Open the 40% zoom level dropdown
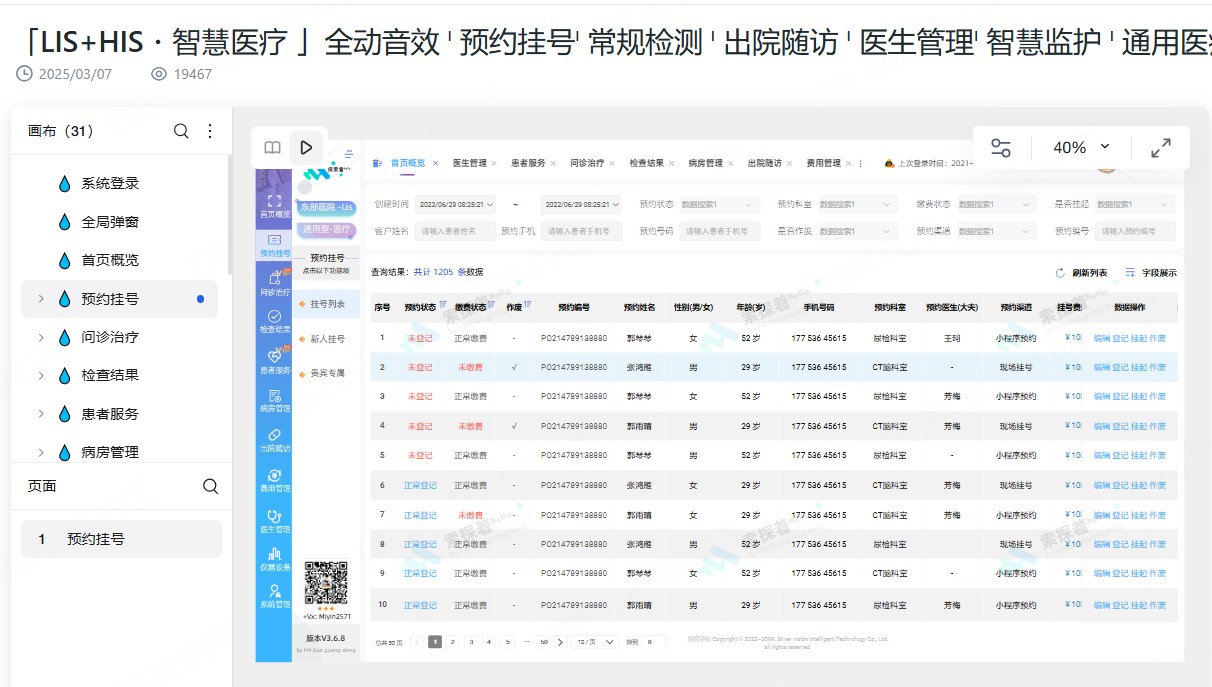The width and height of the screenshot is (1212, 687). click(1083, 148)
